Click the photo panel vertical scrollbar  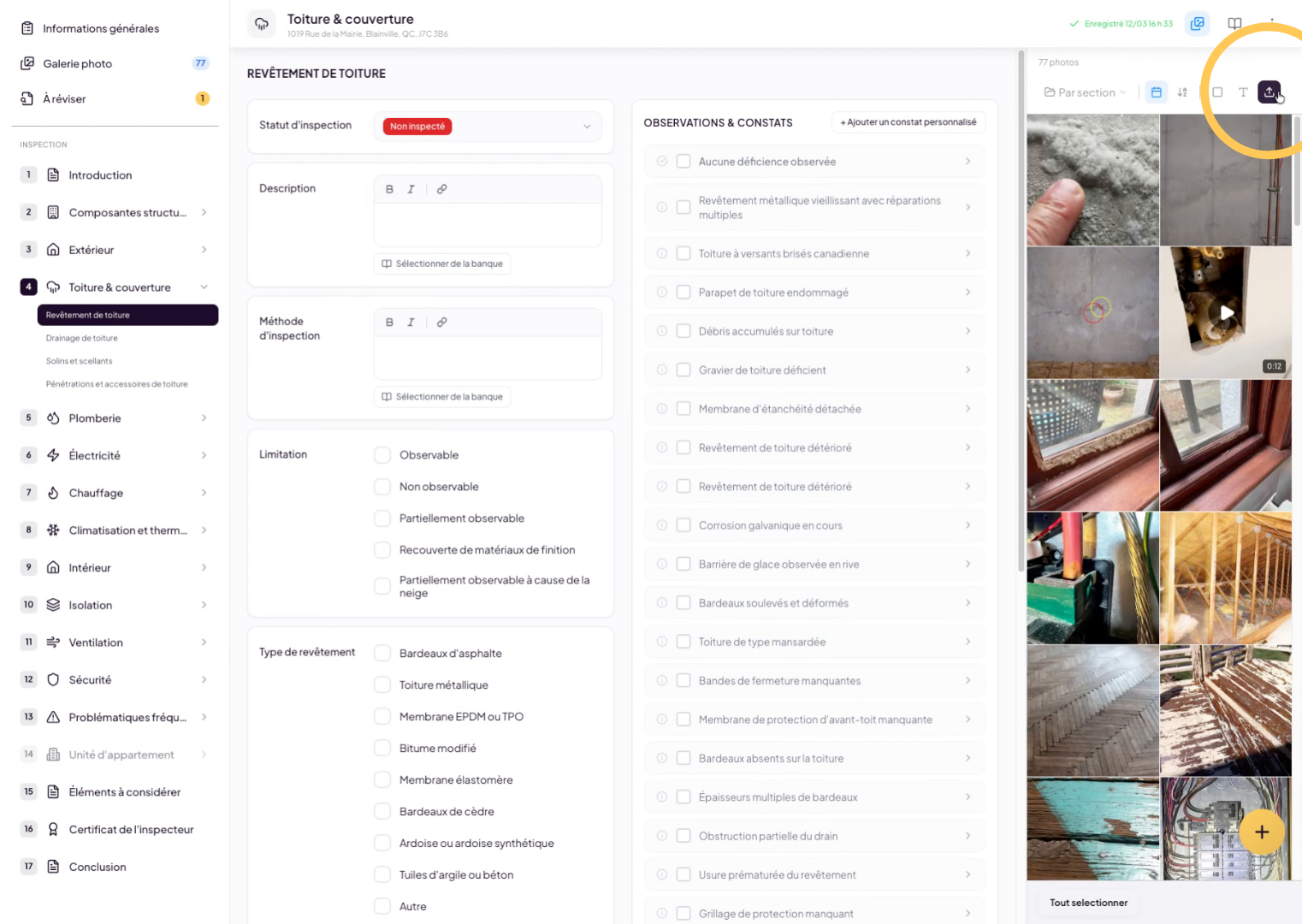coord(1297,171)
